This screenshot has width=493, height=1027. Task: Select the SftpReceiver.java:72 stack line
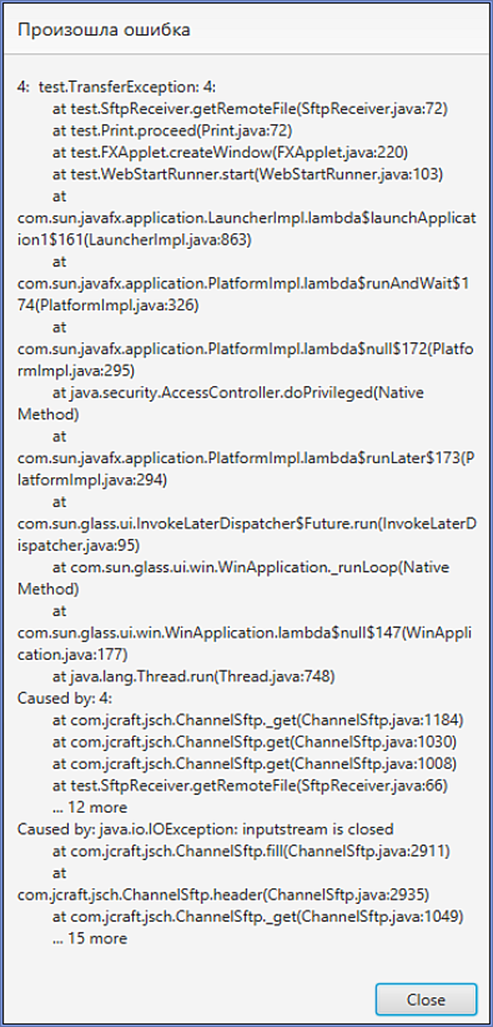coord(250,108)
